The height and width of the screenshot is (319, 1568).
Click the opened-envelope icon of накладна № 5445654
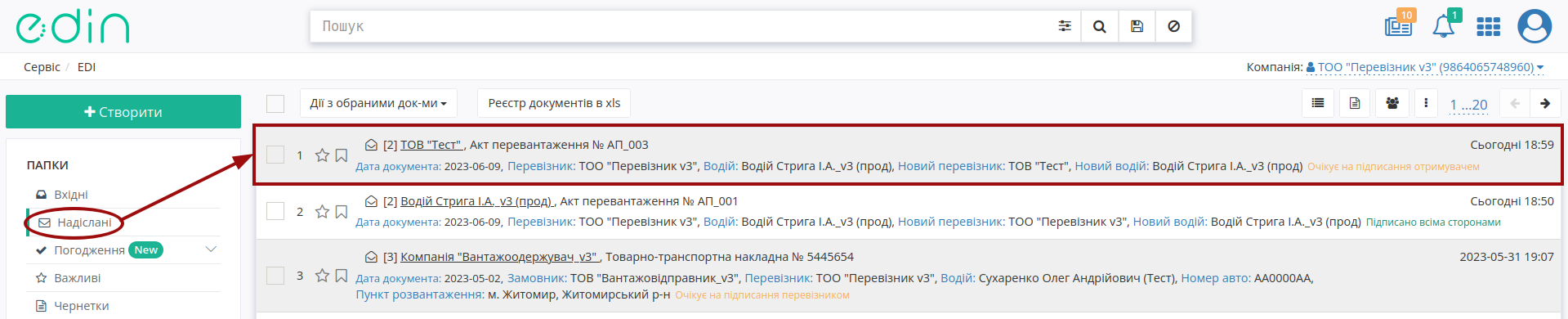coord(371,257)
